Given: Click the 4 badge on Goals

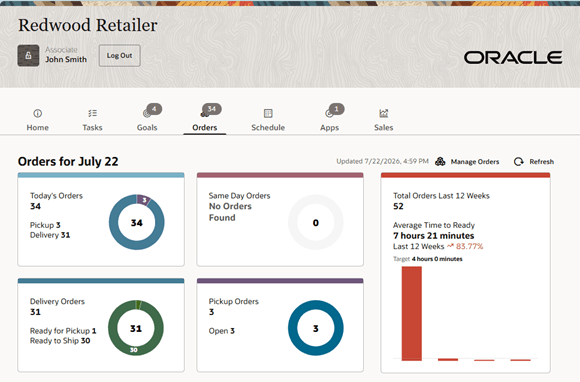Looking at the screenshot, I should (154, 109).
